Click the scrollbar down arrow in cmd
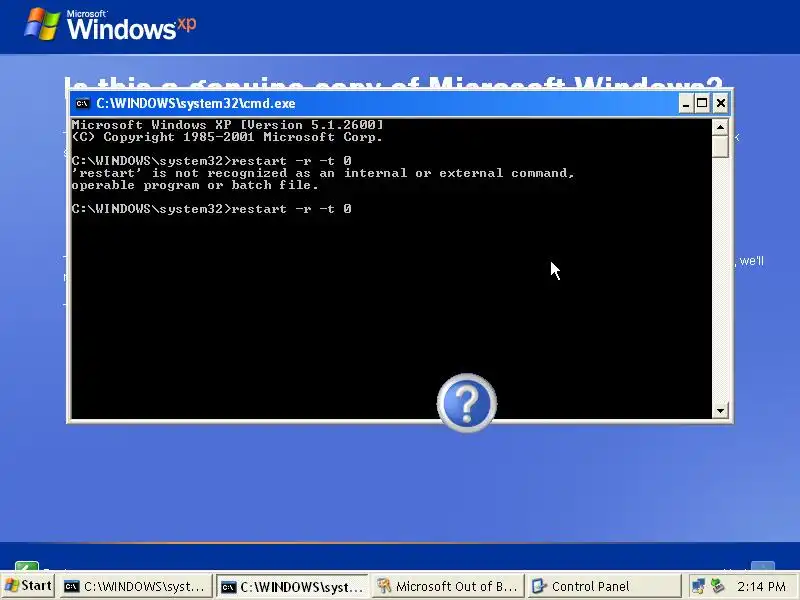The height and width of the screenshot is (600, 800). (x=720, y=410)
